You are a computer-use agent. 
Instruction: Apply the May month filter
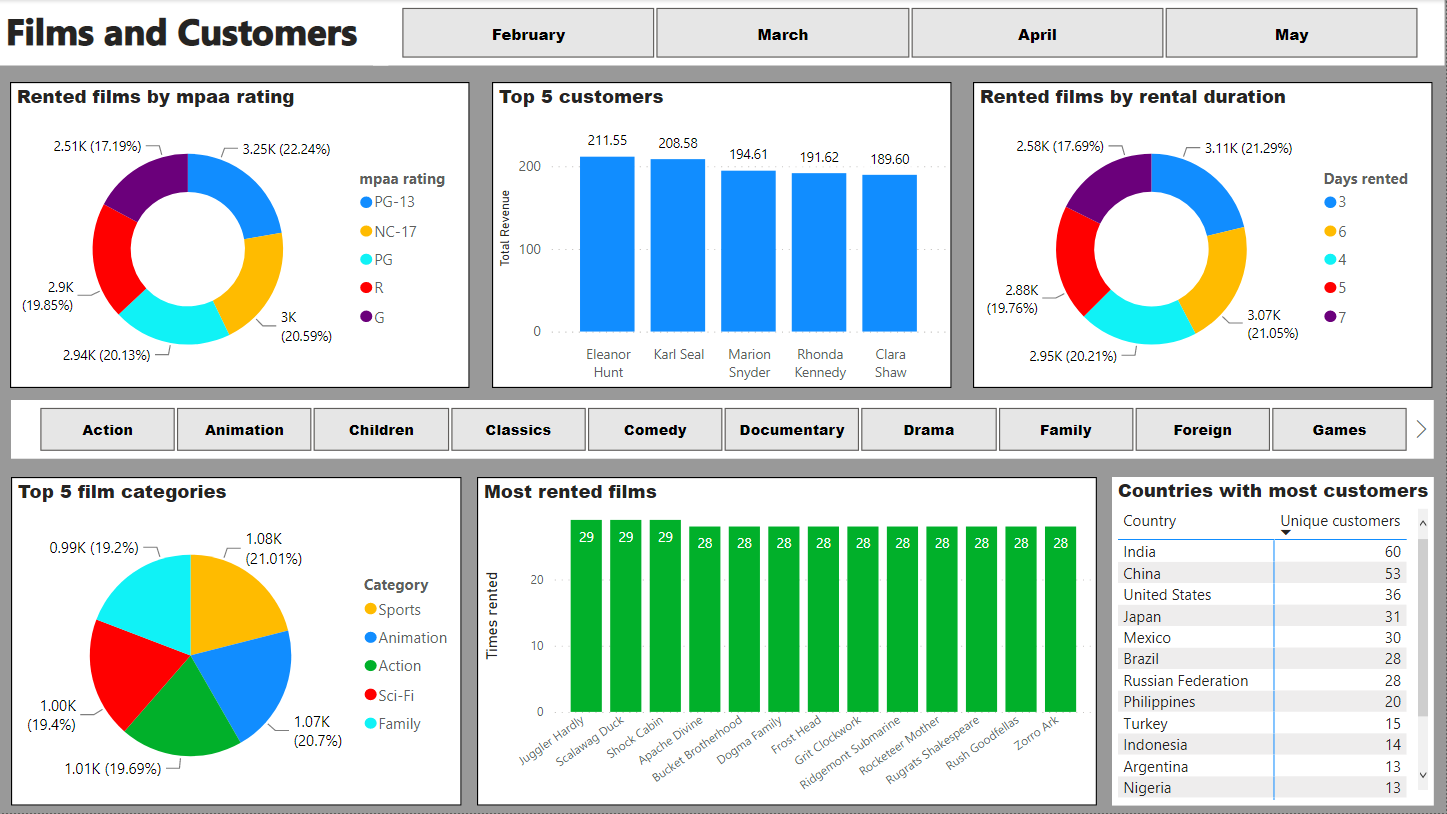click(1291, 33)
